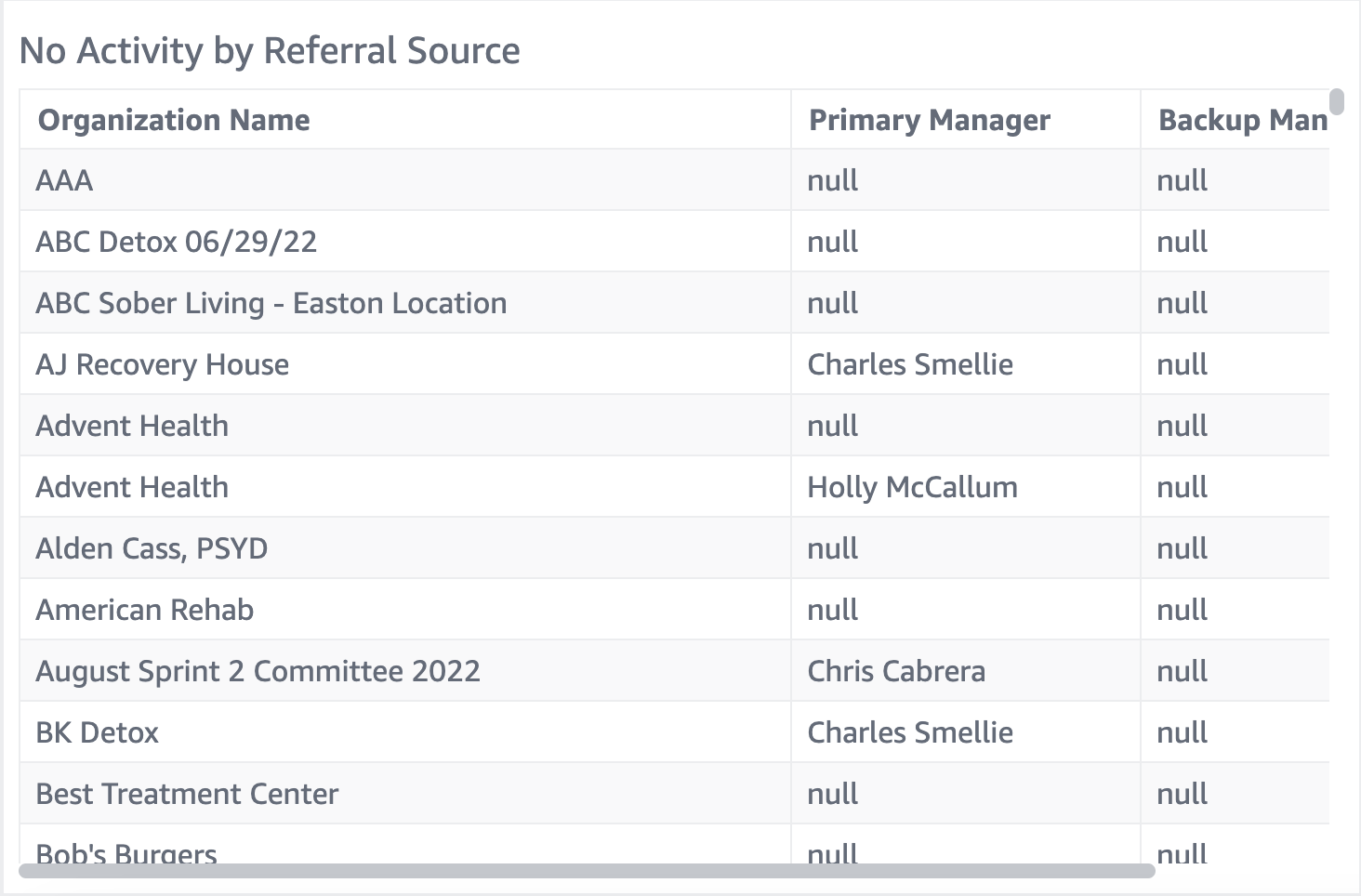Click the Organization Name column header
The height and width of the screenshot is (896, 1361).
point(174,120)
